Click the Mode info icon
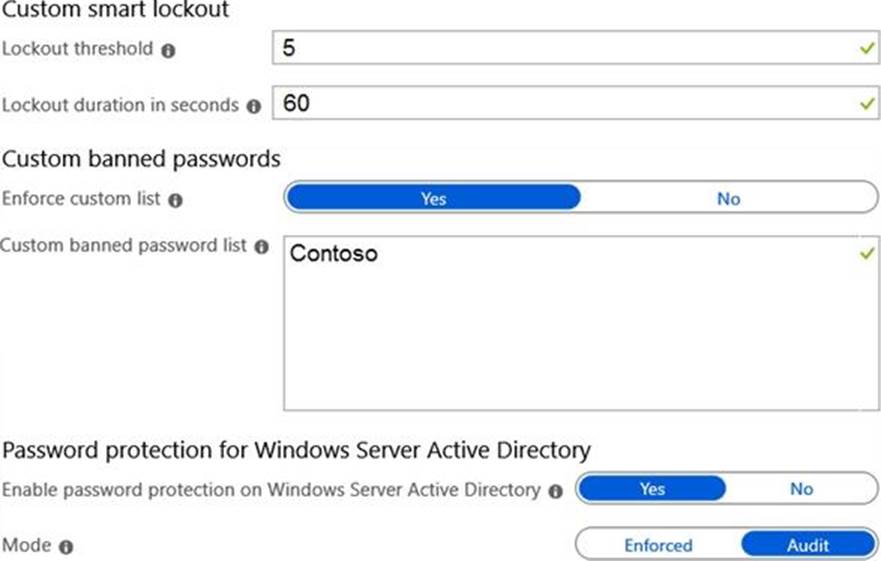The image size is (881, 561). point(66,547)
